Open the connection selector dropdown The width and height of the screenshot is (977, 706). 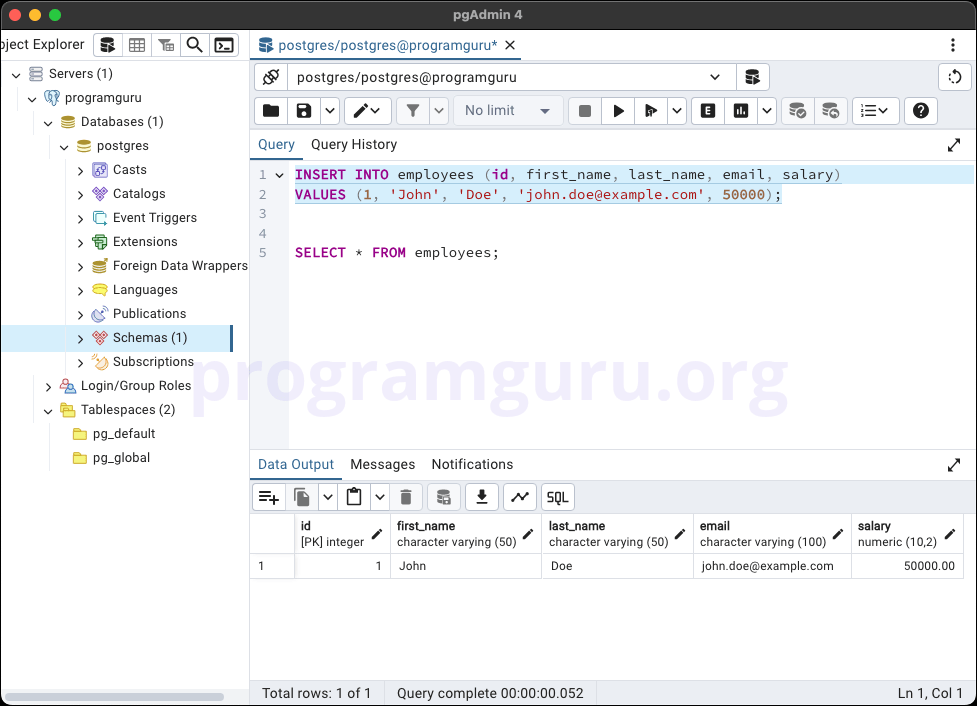click(x=714, y=76)
